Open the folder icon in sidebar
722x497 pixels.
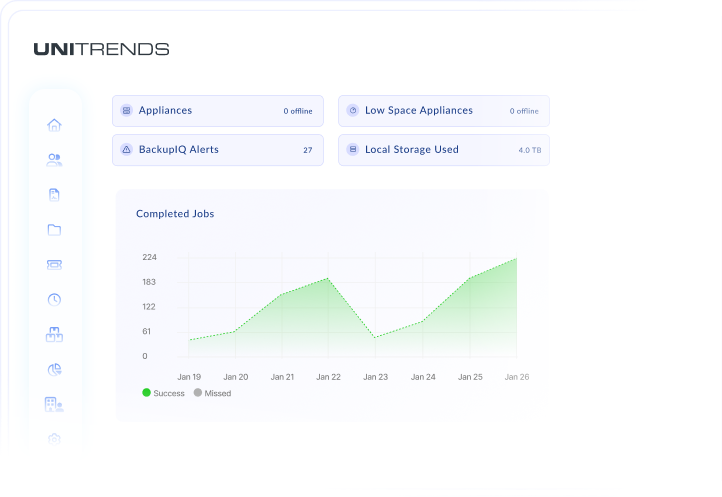point(54,230)
